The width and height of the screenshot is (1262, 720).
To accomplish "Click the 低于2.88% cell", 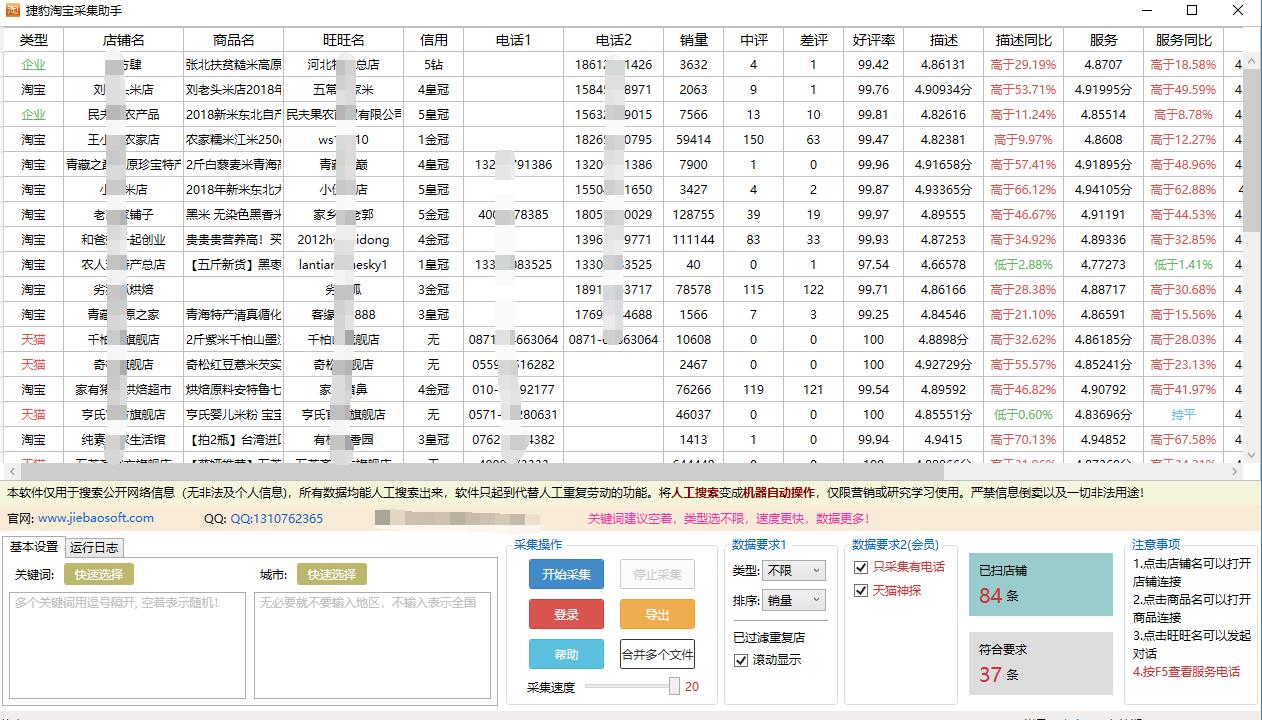I will pos(1024,264).
